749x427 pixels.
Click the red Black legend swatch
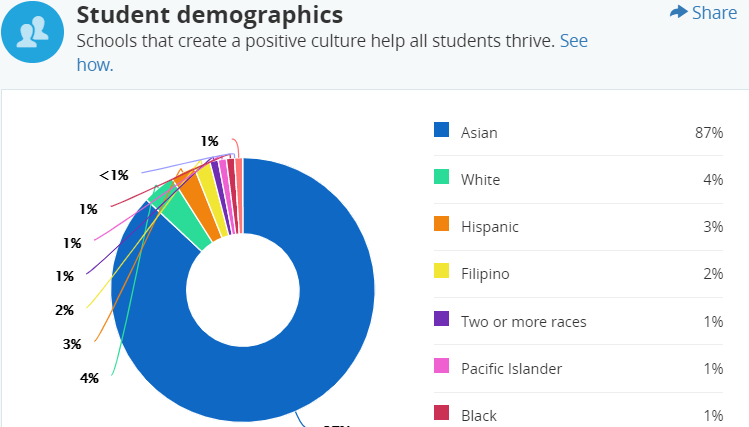coord(441,413)
